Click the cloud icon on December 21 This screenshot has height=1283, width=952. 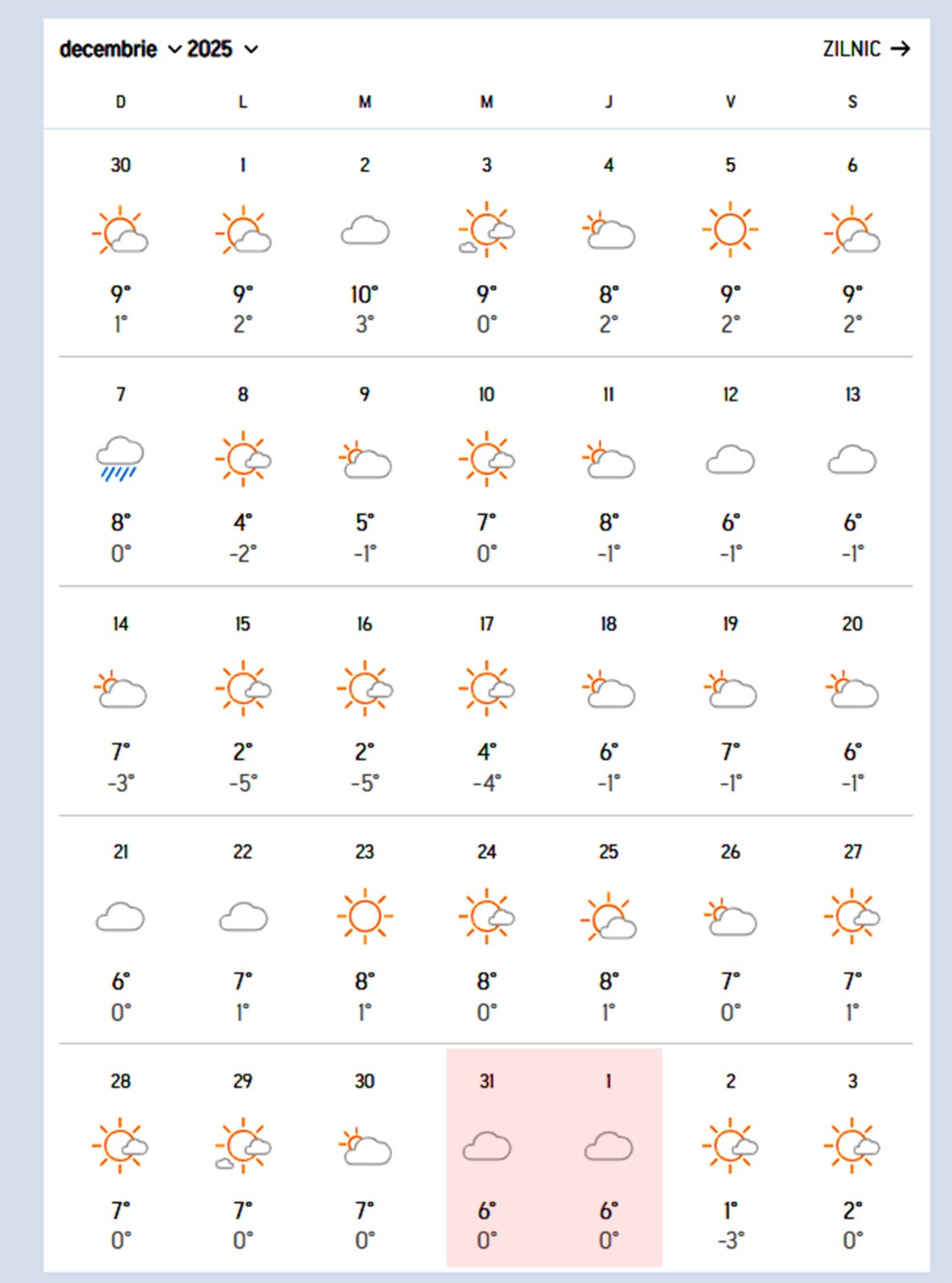coord(120,917)
